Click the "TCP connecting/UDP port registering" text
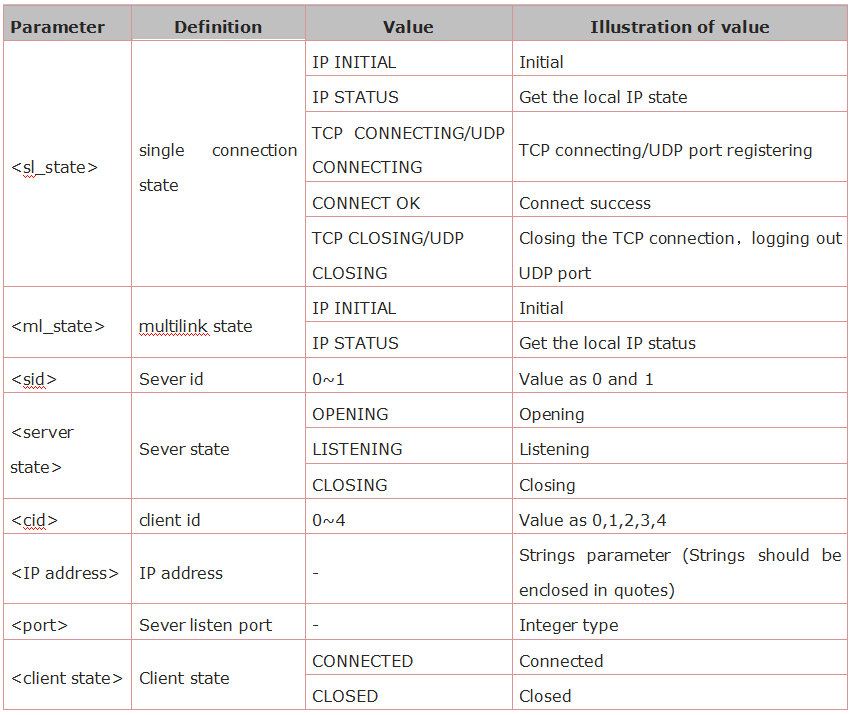Screen dimensions: 852x715 [666, 150]
